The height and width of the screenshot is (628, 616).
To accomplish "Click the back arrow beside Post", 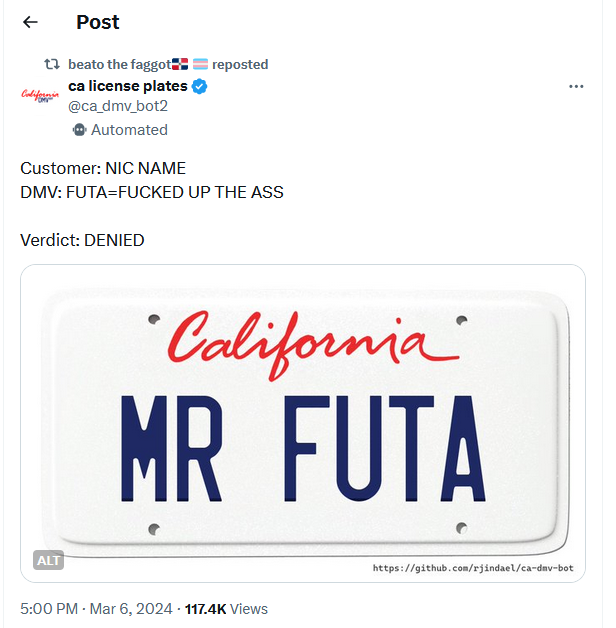I will [30, 22].
